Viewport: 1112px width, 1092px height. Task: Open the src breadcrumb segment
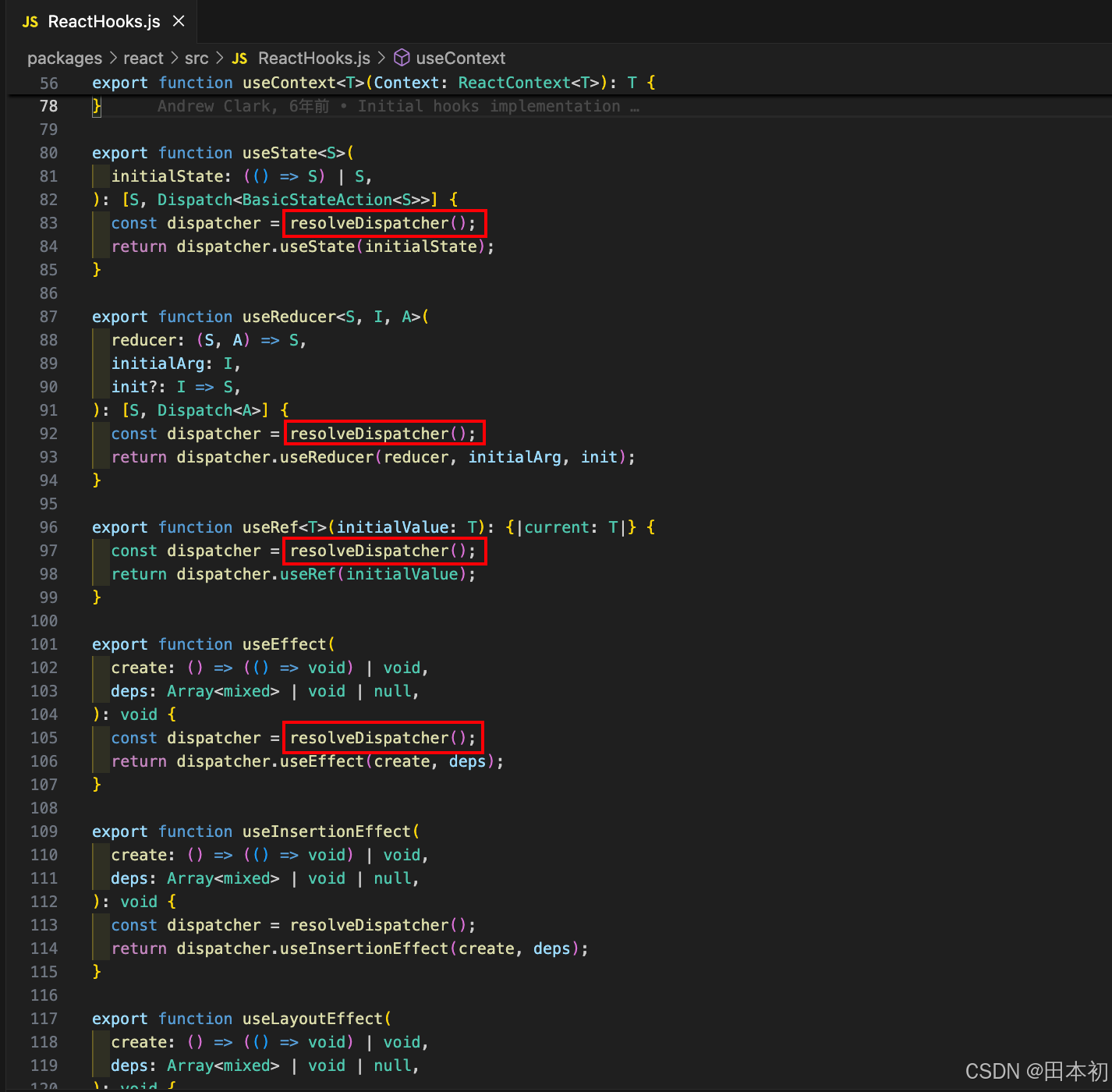197,58
